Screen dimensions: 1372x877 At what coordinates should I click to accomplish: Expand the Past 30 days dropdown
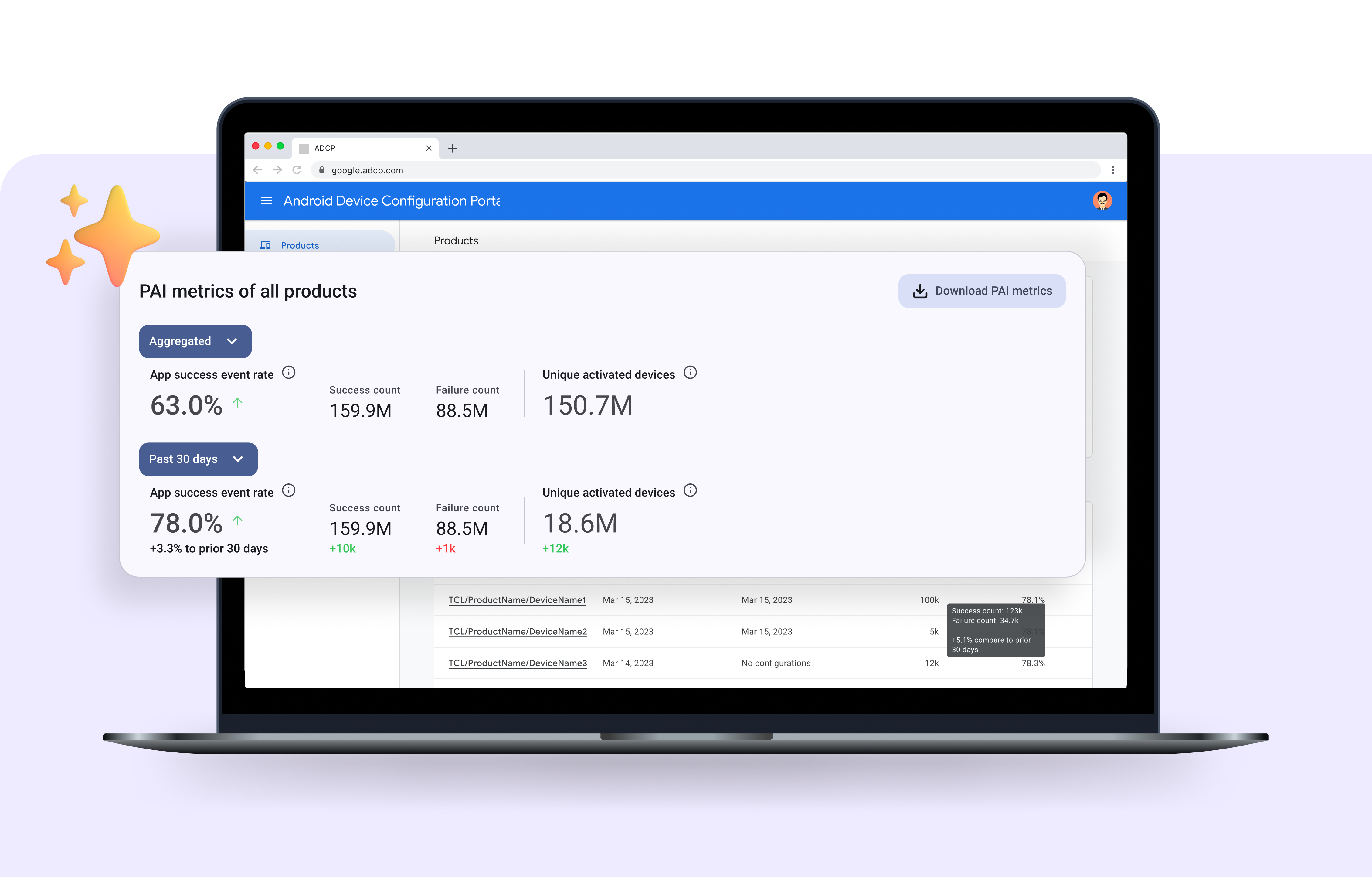(x=198, y=459)
